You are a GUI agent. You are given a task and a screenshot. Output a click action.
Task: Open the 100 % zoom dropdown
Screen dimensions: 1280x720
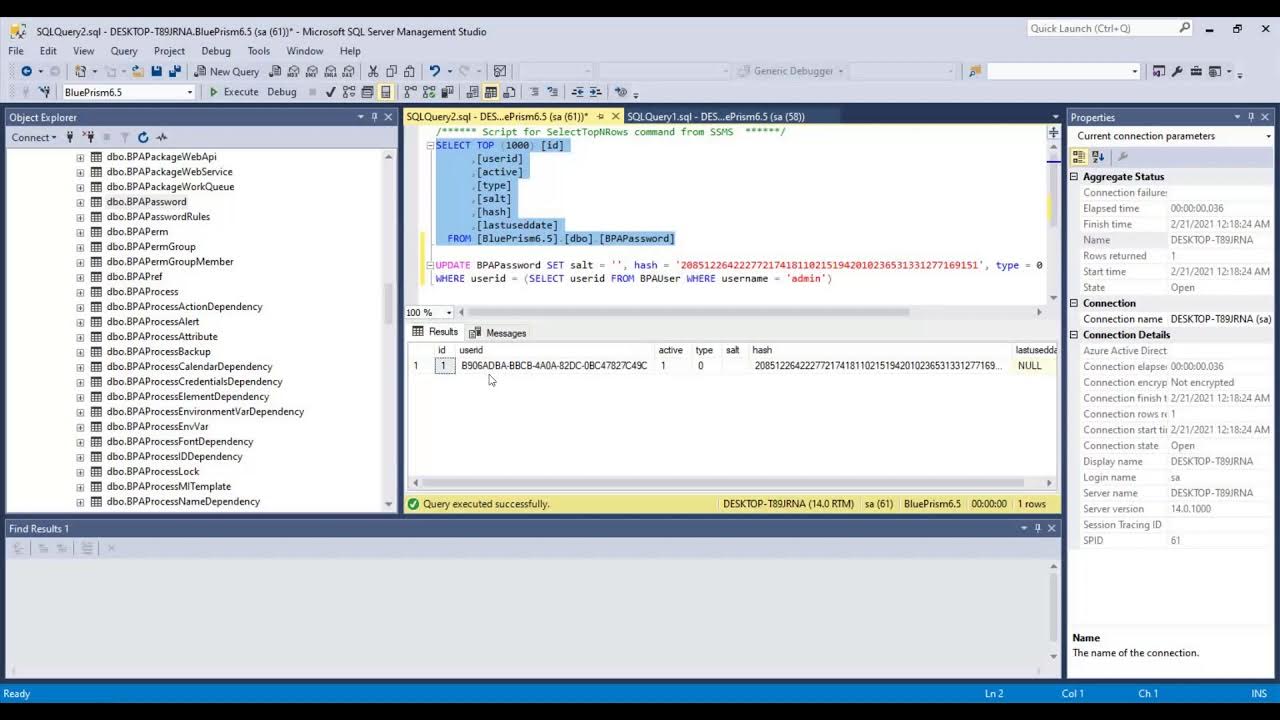coord(449,312)
